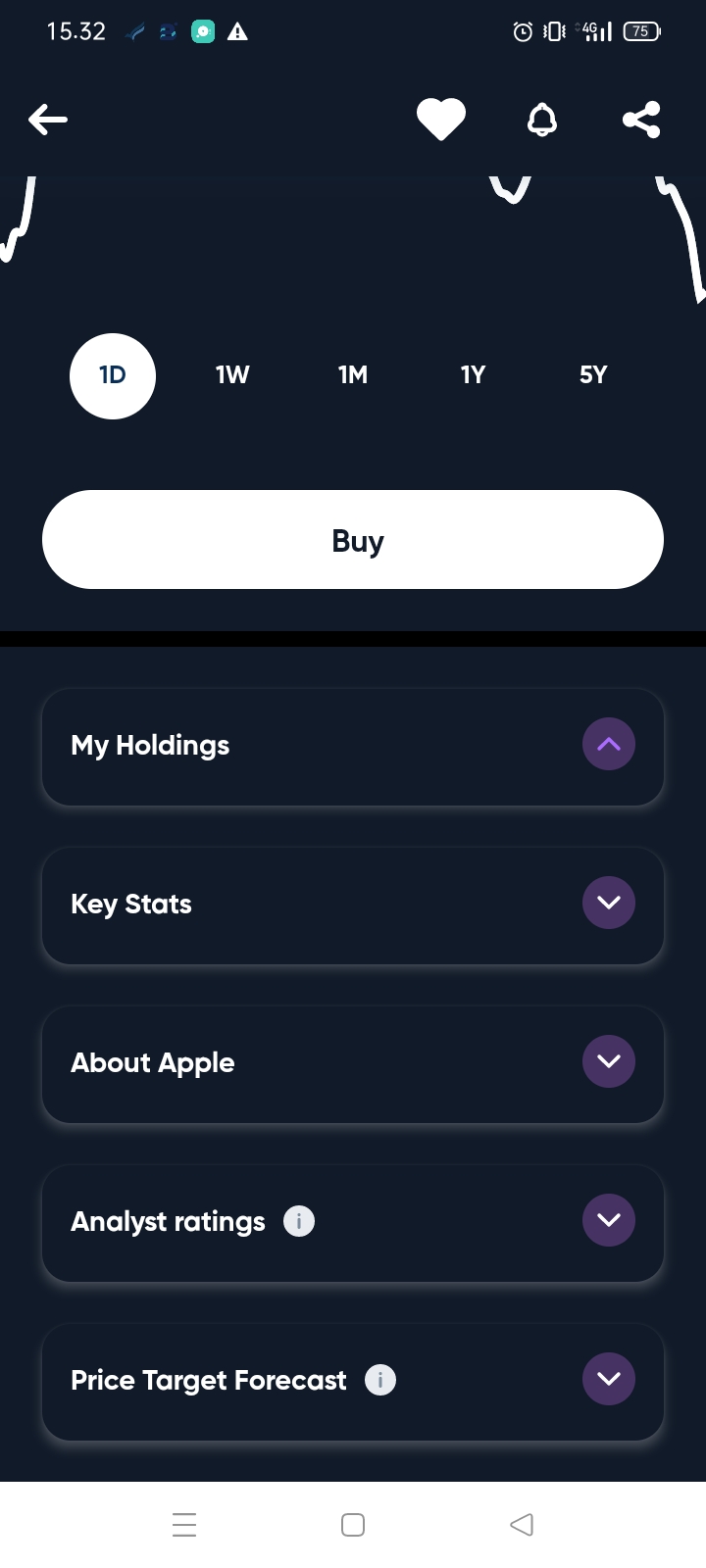
Task: Open price alerts with bell icon
Action: 542,120
